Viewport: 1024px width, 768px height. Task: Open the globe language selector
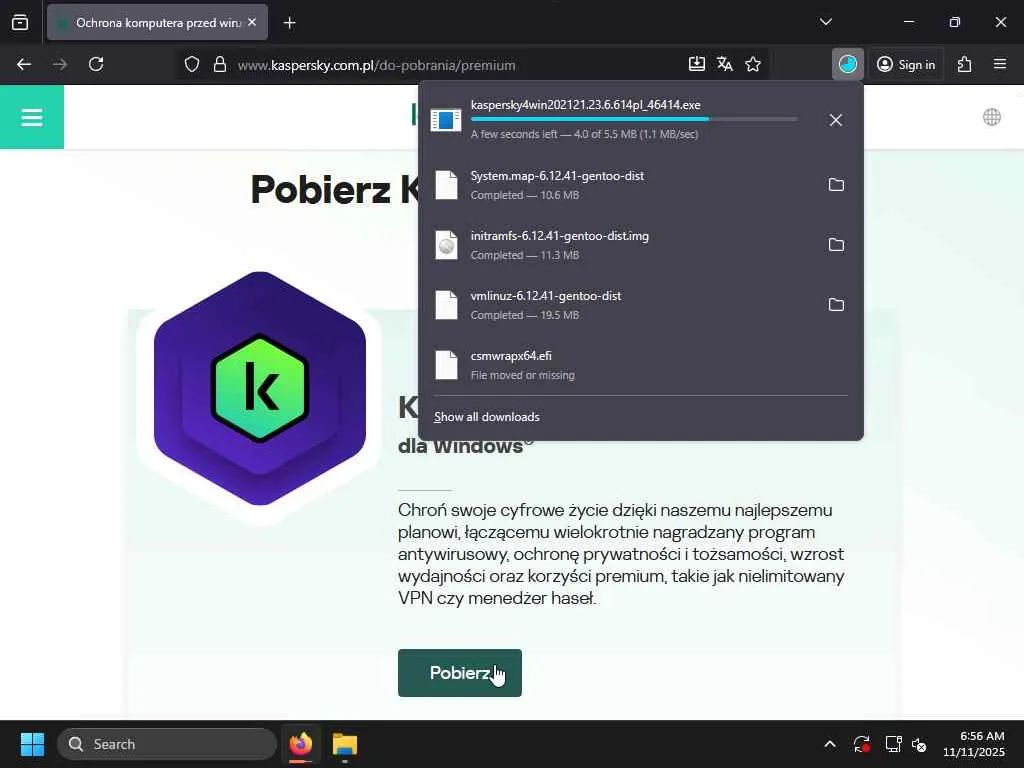pyautogui.click(x=991, y=117)
